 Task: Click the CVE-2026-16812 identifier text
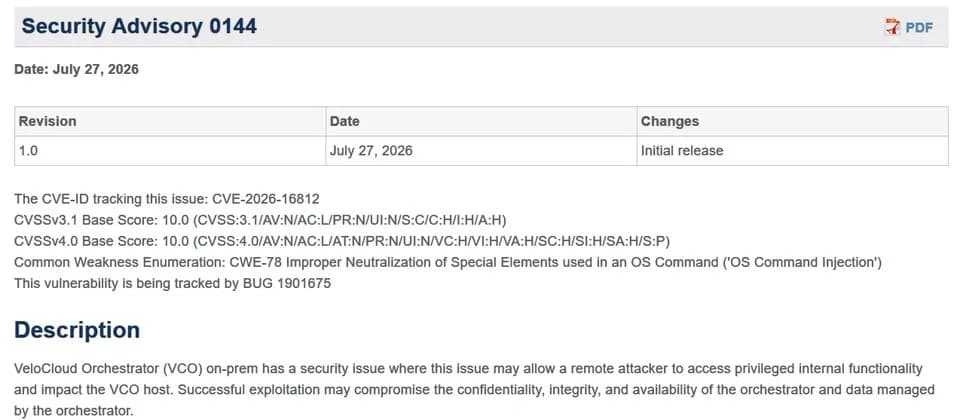click(266, 199)
